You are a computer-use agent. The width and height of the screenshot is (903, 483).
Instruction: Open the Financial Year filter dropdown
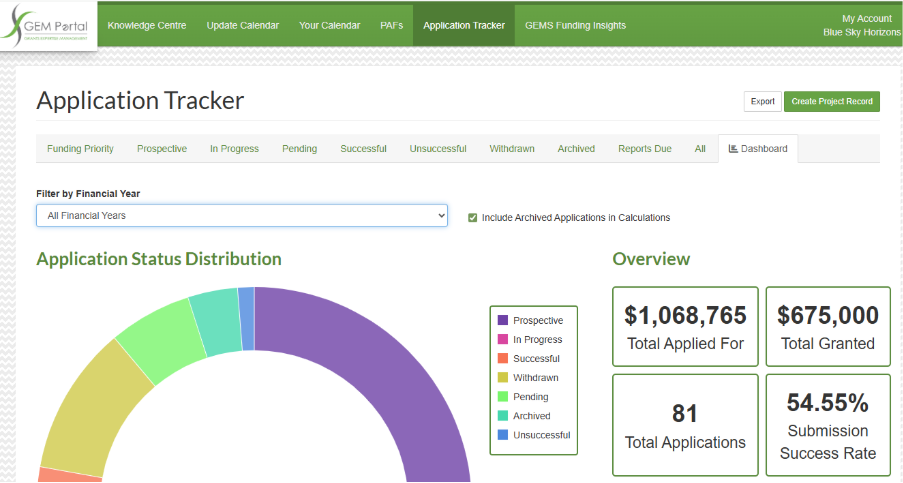coord(241,216)
